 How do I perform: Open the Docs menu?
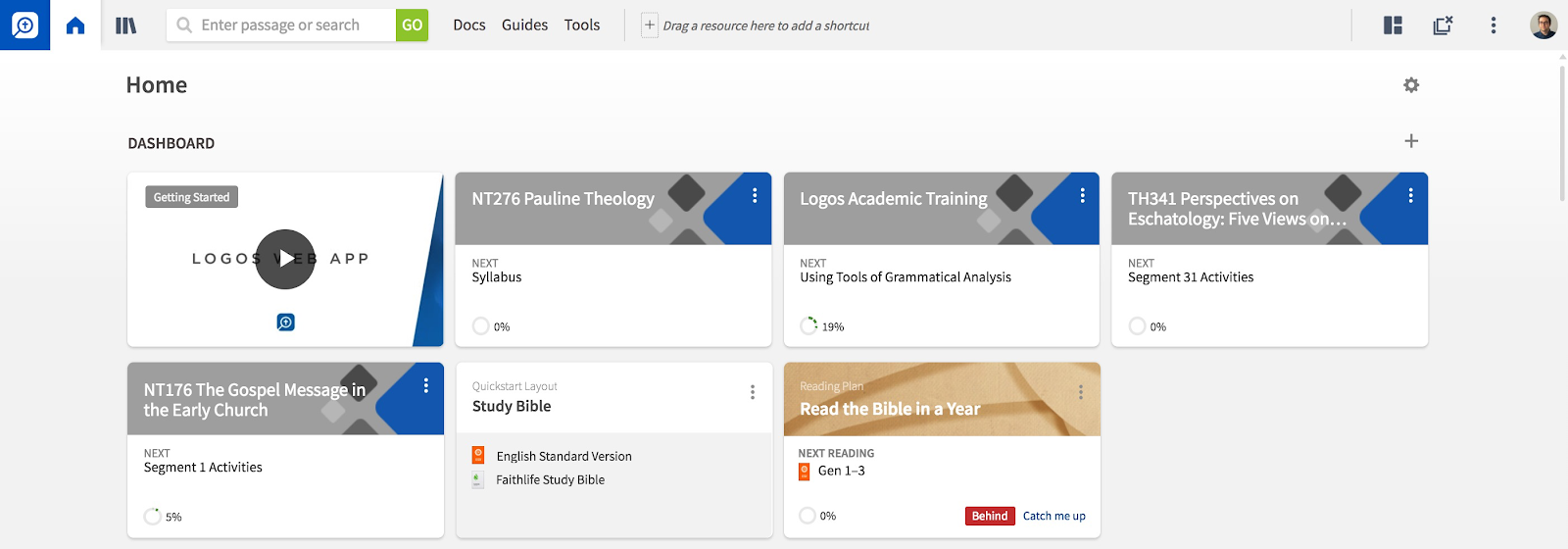[x=469, y=25]
